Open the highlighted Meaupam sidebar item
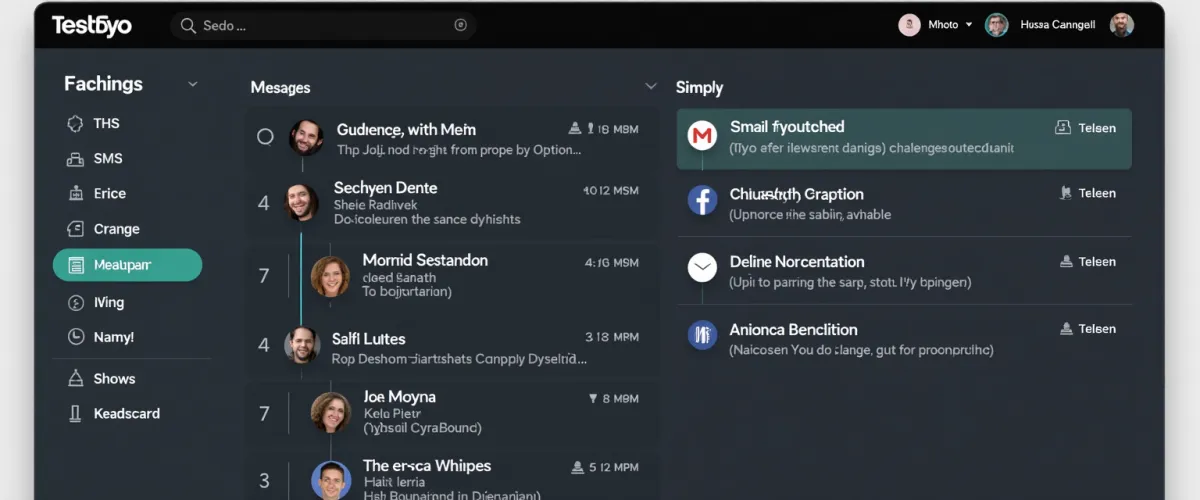The image size is (1200, 500). [x=127, y=265]
